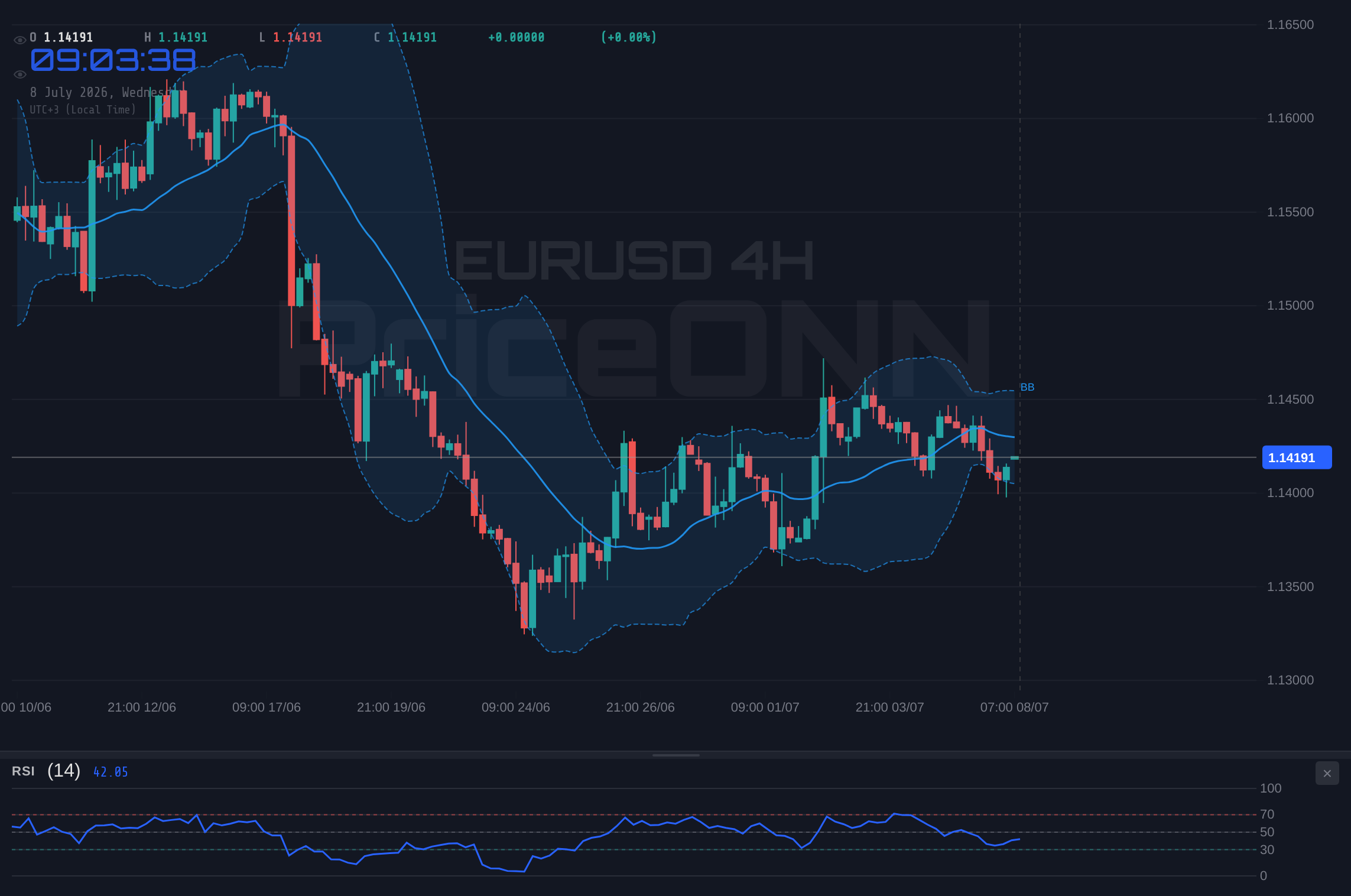This screenshot has height=896, width=1351.
Task: Click the 100 level on the RSI scale
Action: pos(1271,788)
